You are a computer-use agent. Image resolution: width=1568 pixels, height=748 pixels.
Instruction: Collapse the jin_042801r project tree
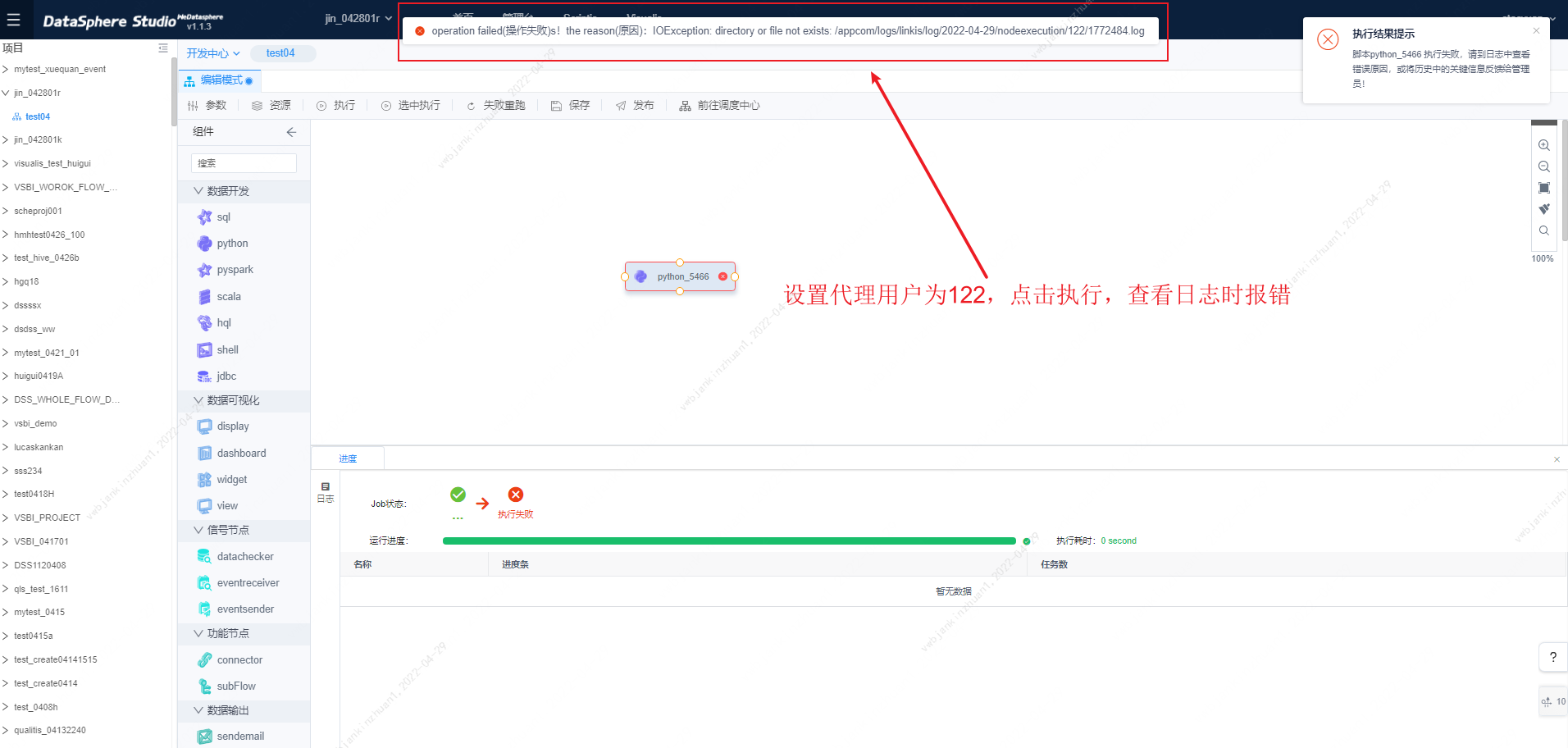(x=6, y=93)
